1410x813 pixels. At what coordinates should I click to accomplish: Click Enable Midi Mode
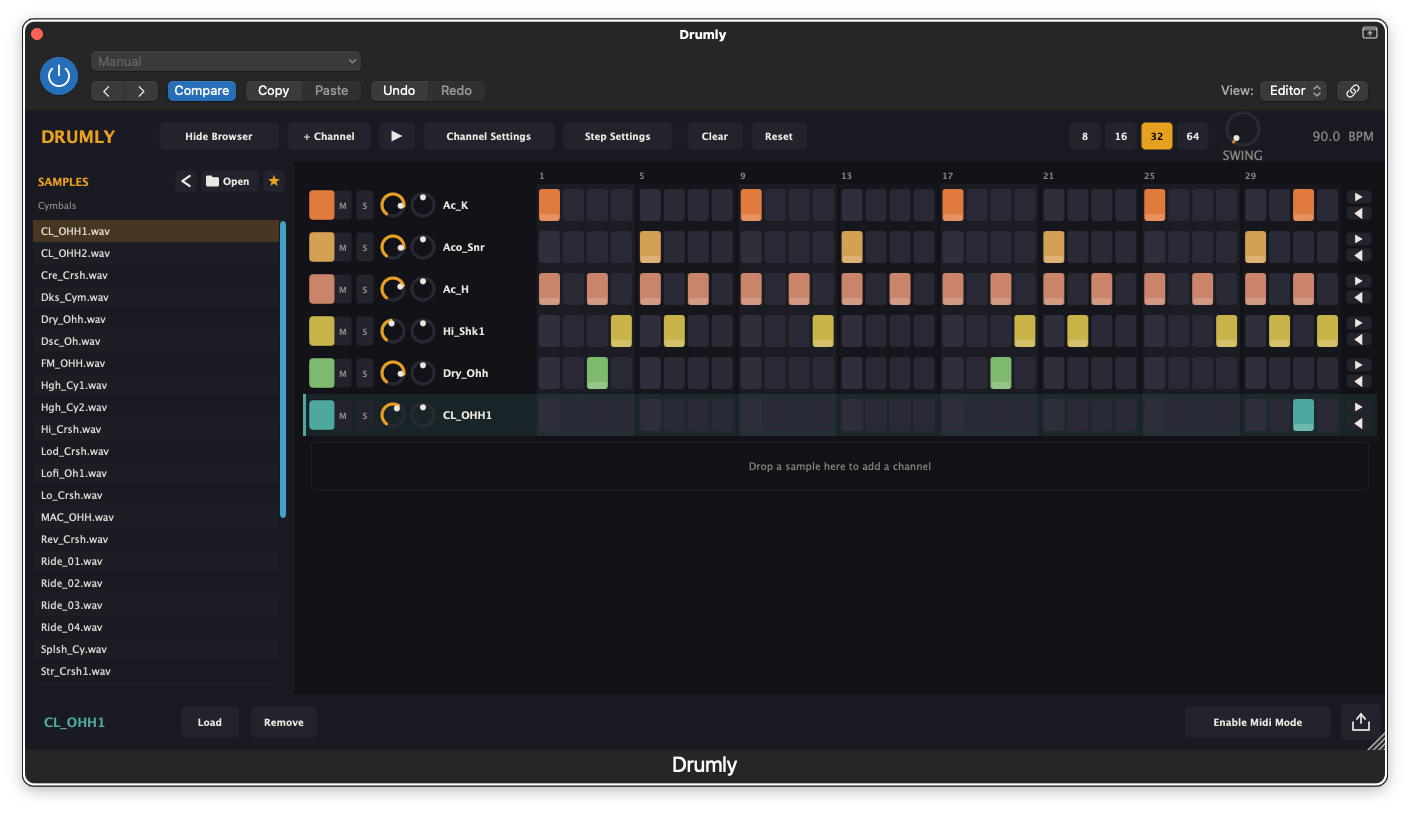1258,722
